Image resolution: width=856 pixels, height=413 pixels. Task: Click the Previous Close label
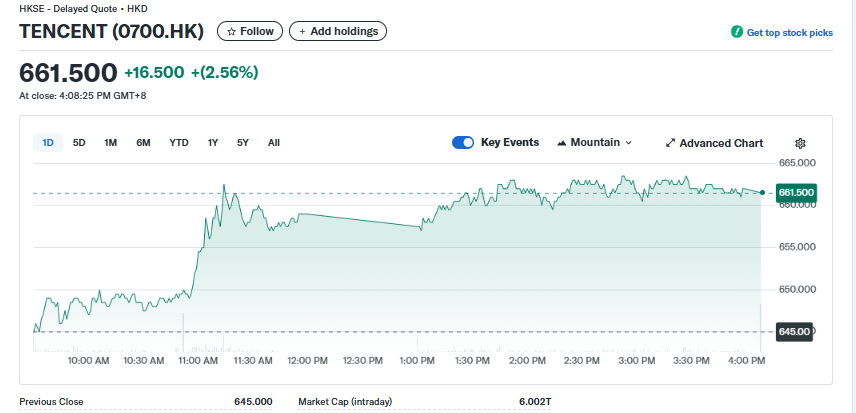51,402
